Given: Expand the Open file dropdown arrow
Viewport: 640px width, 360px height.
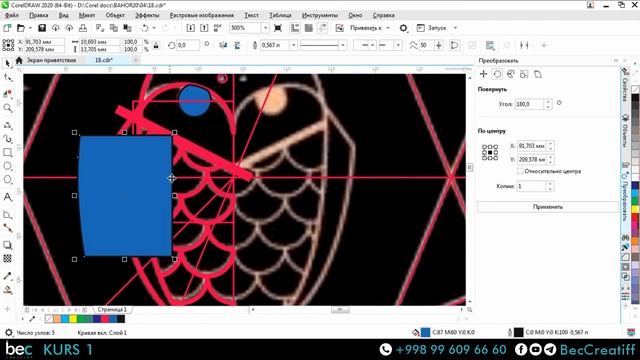Looking at the screenshot, I should point(30,28).
